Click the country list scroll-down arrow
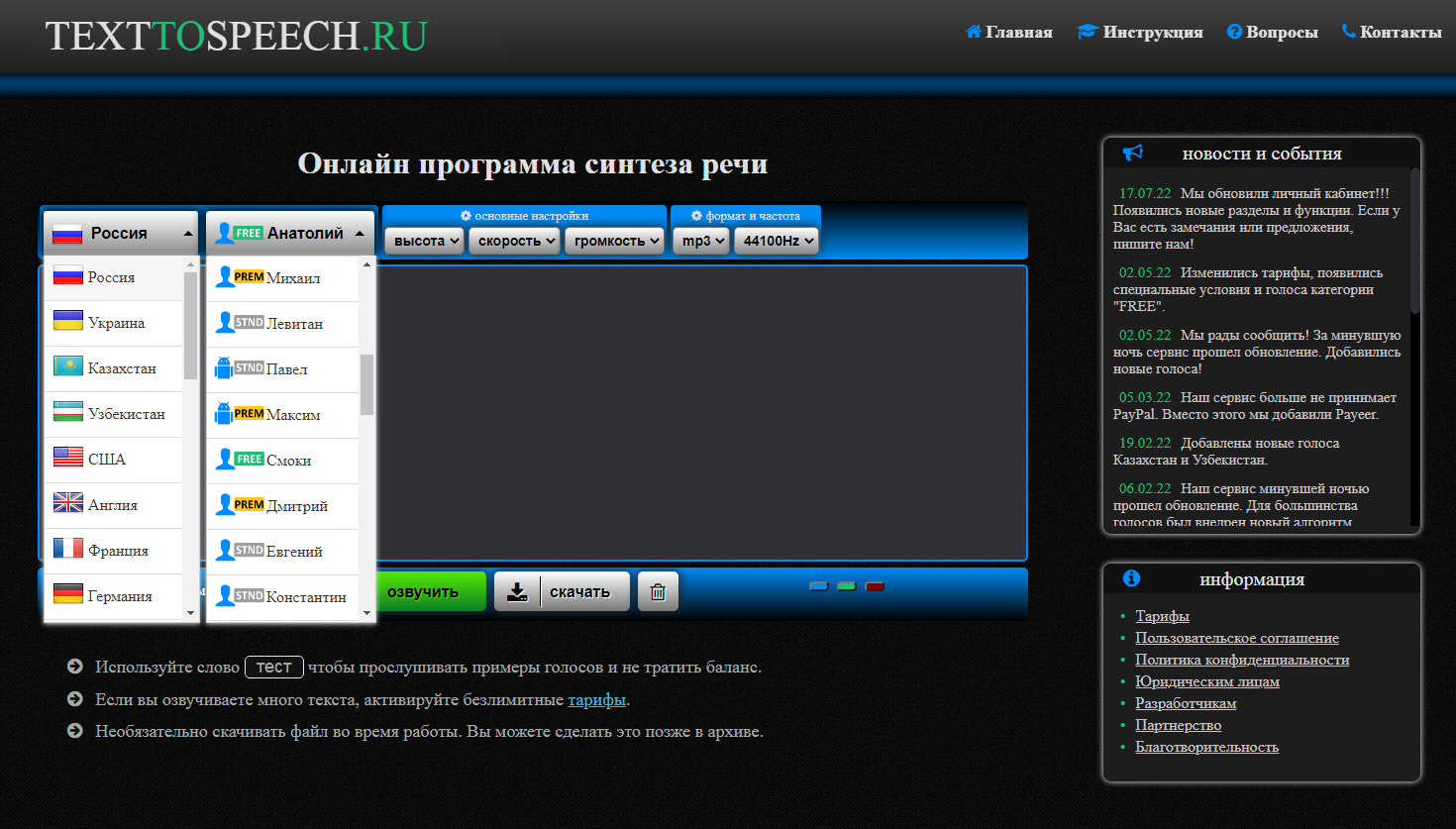The image size is (1456, 829). tap(191, 613)
